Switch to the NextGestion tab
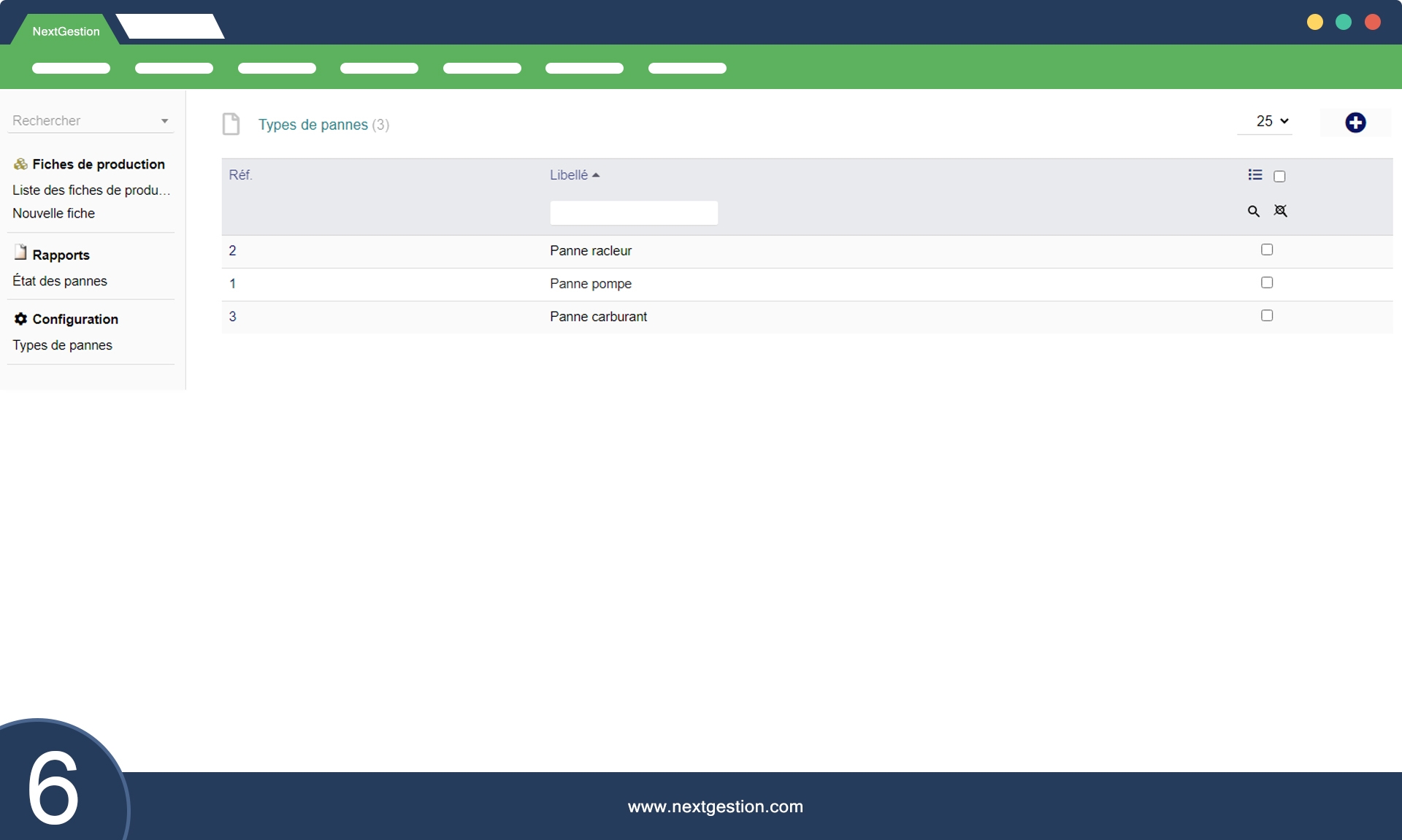This screenshot has height=840, width=1402. (66, 31)
